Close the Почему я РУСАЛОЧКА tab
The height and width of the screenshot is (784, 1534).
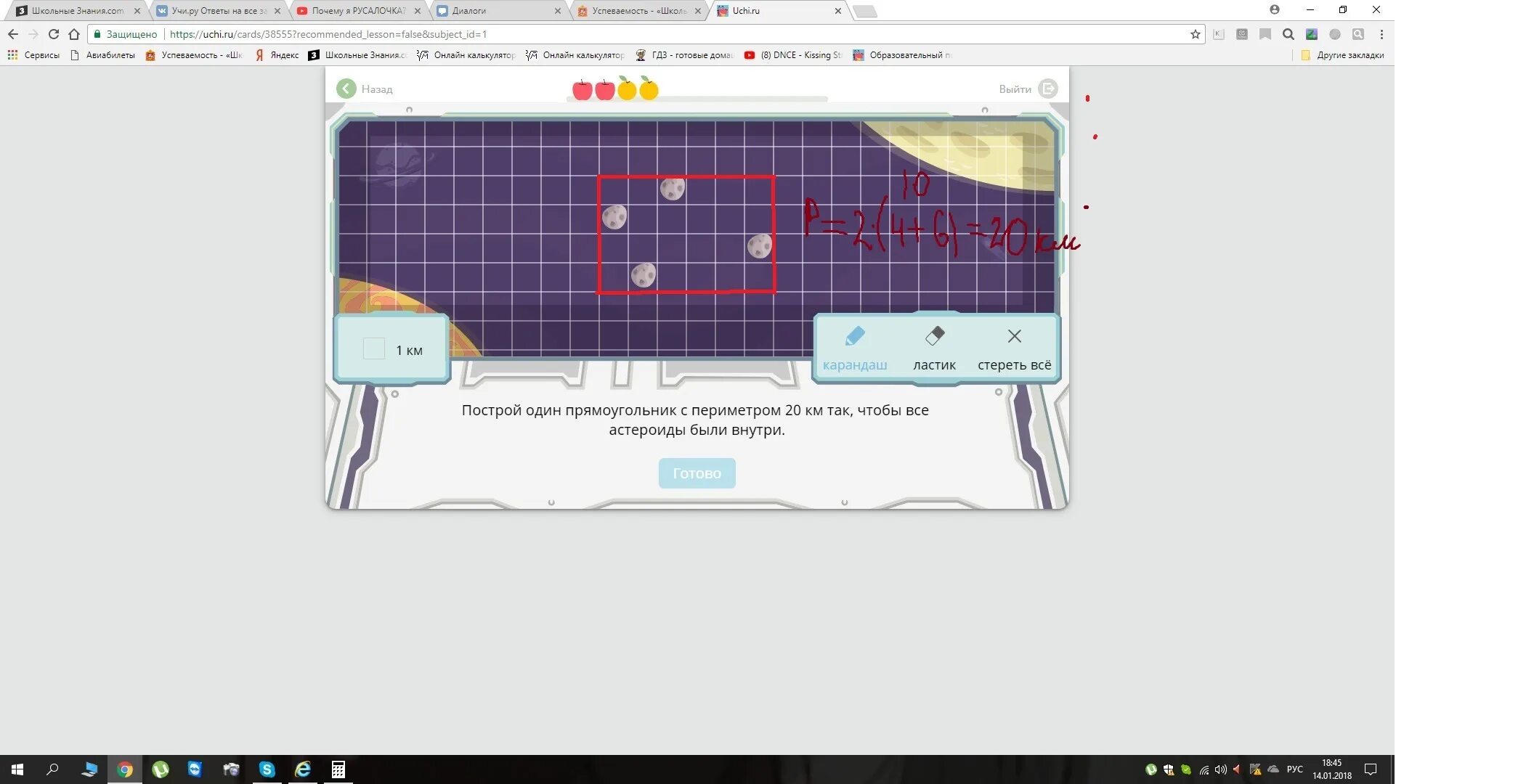tap(418, 11)
